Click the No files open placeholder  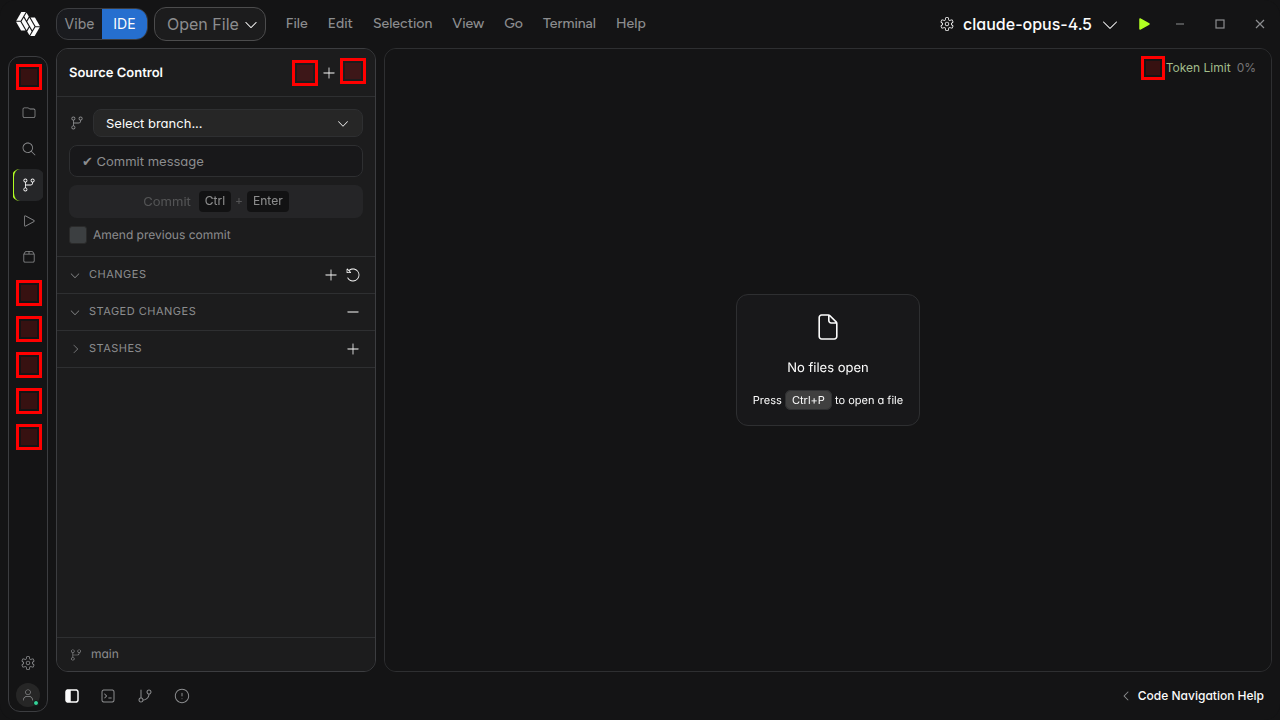828,360
